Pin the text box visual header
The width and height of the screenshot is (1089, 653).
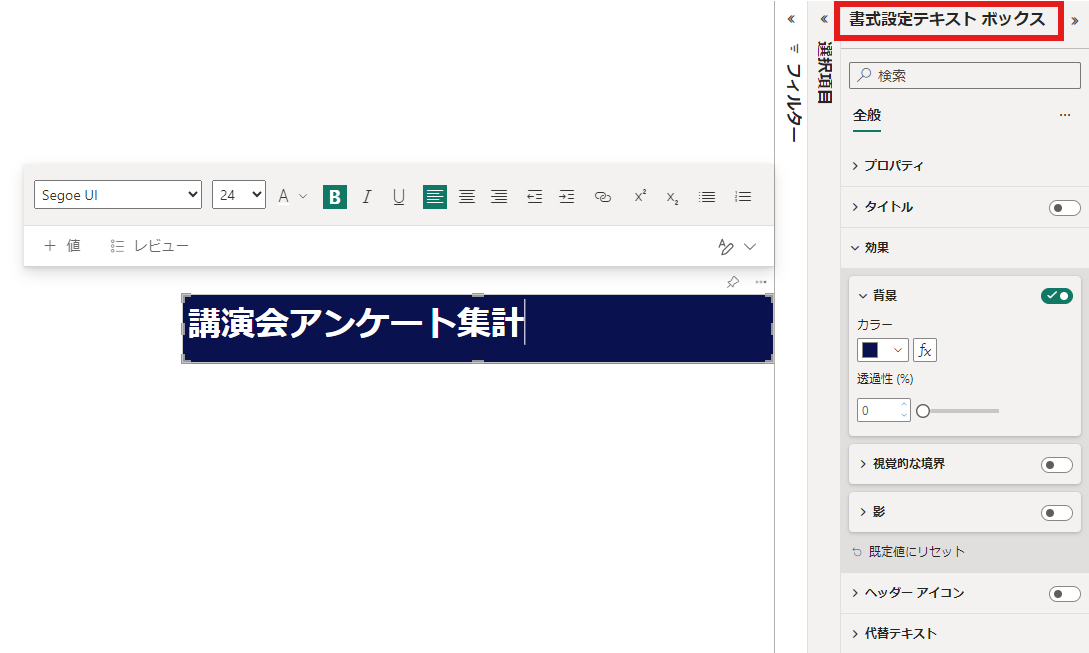[x=733, y=282]
